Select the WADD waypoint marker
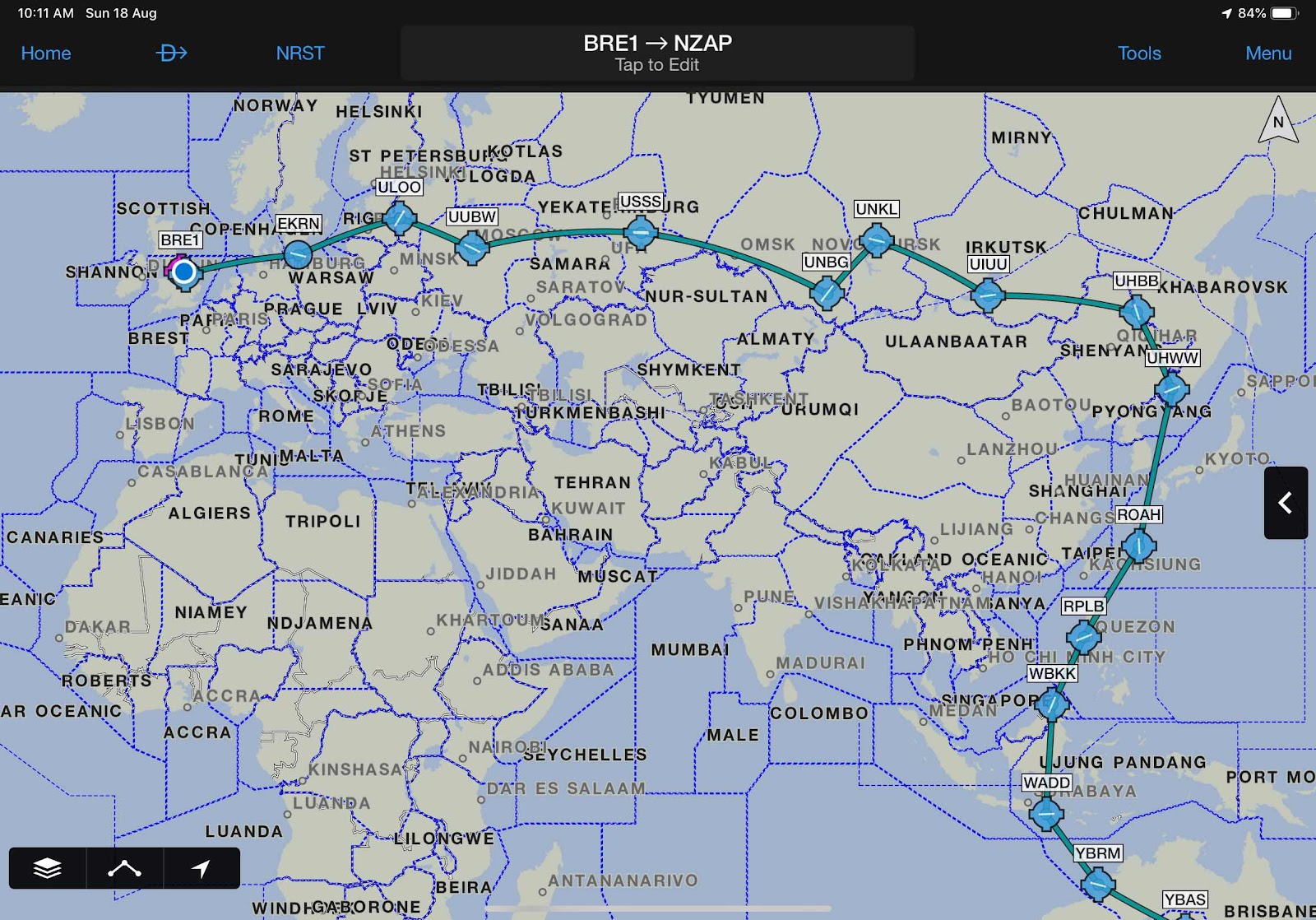The height and width of the screenshot is (920, 1316). 1046,814
